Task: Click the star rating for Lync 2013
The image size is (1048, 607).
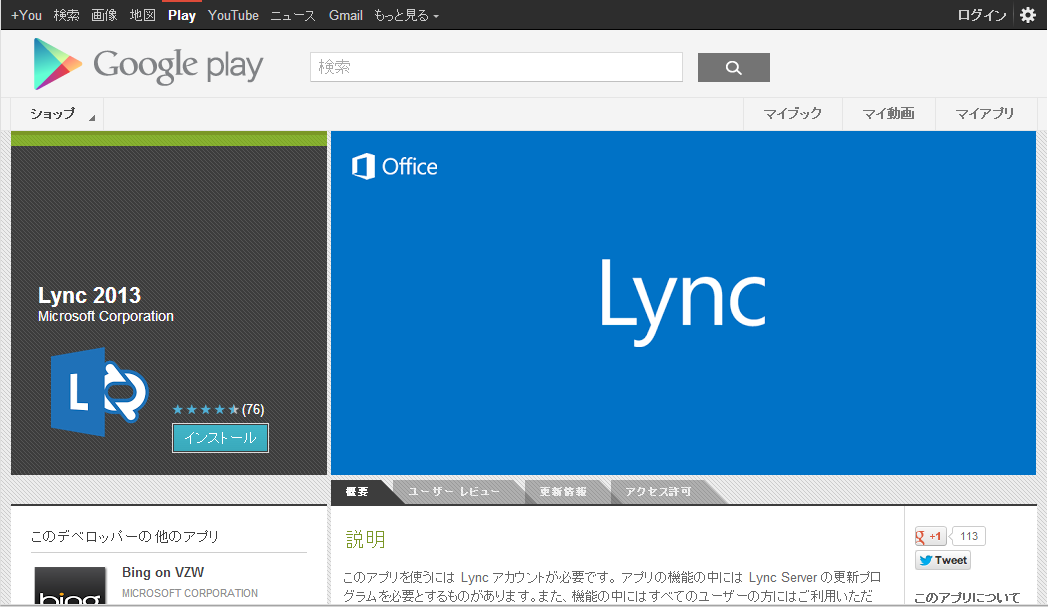Action: point(205,408)
